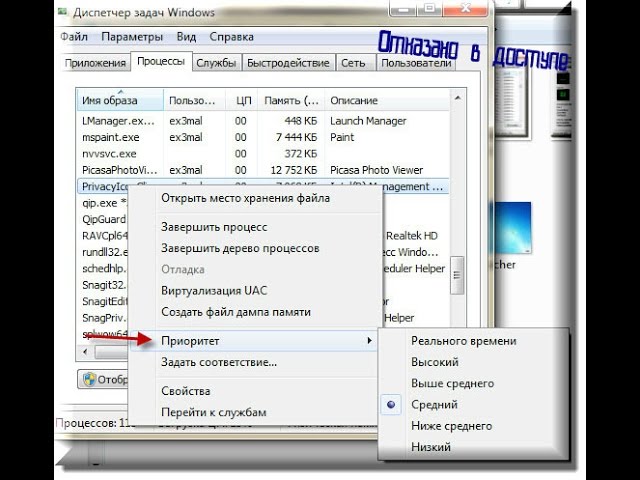This screenshot has height=480, width=640.
Task: Switch to the Приложения tab
Action: 95,63
